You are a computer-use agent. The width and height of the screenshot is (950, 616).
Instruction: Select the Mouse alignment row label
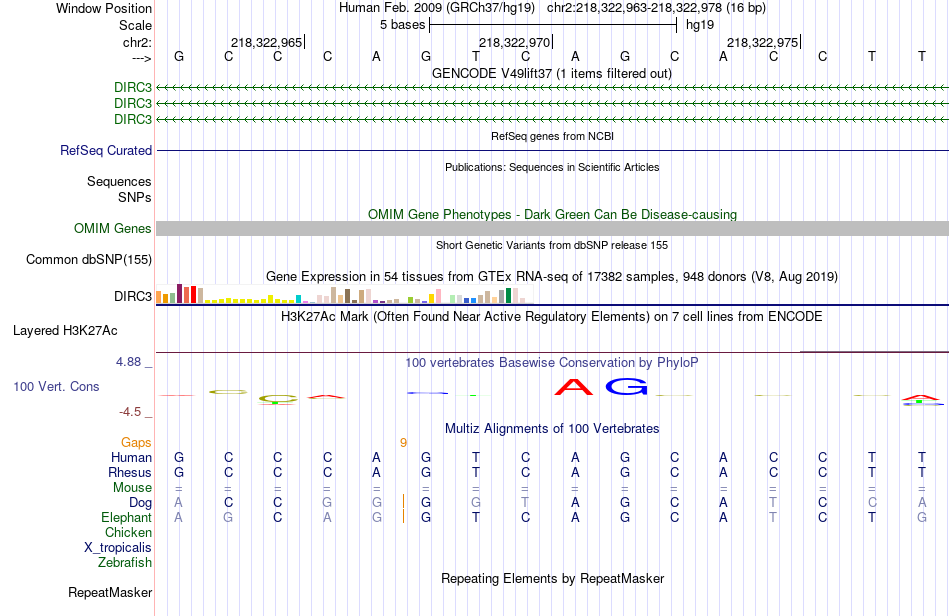point(132,488)
